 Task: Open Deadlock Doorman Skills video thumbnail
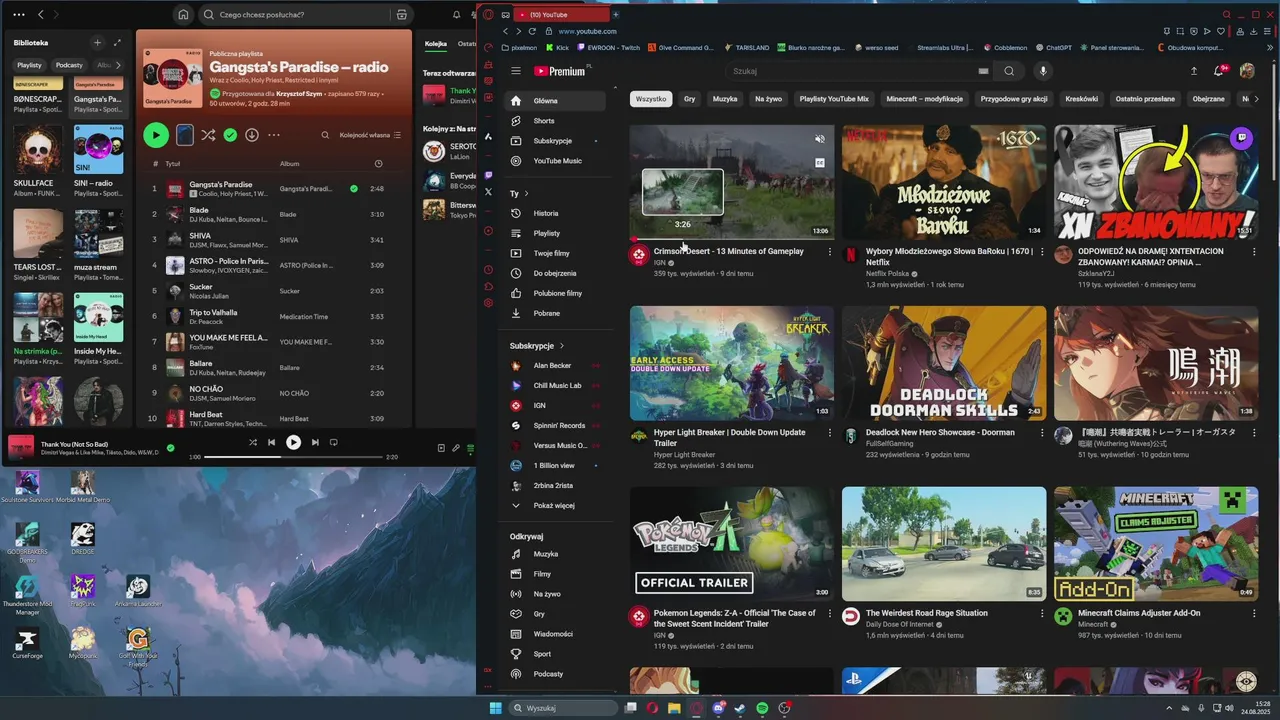click(x=944, y=364)
